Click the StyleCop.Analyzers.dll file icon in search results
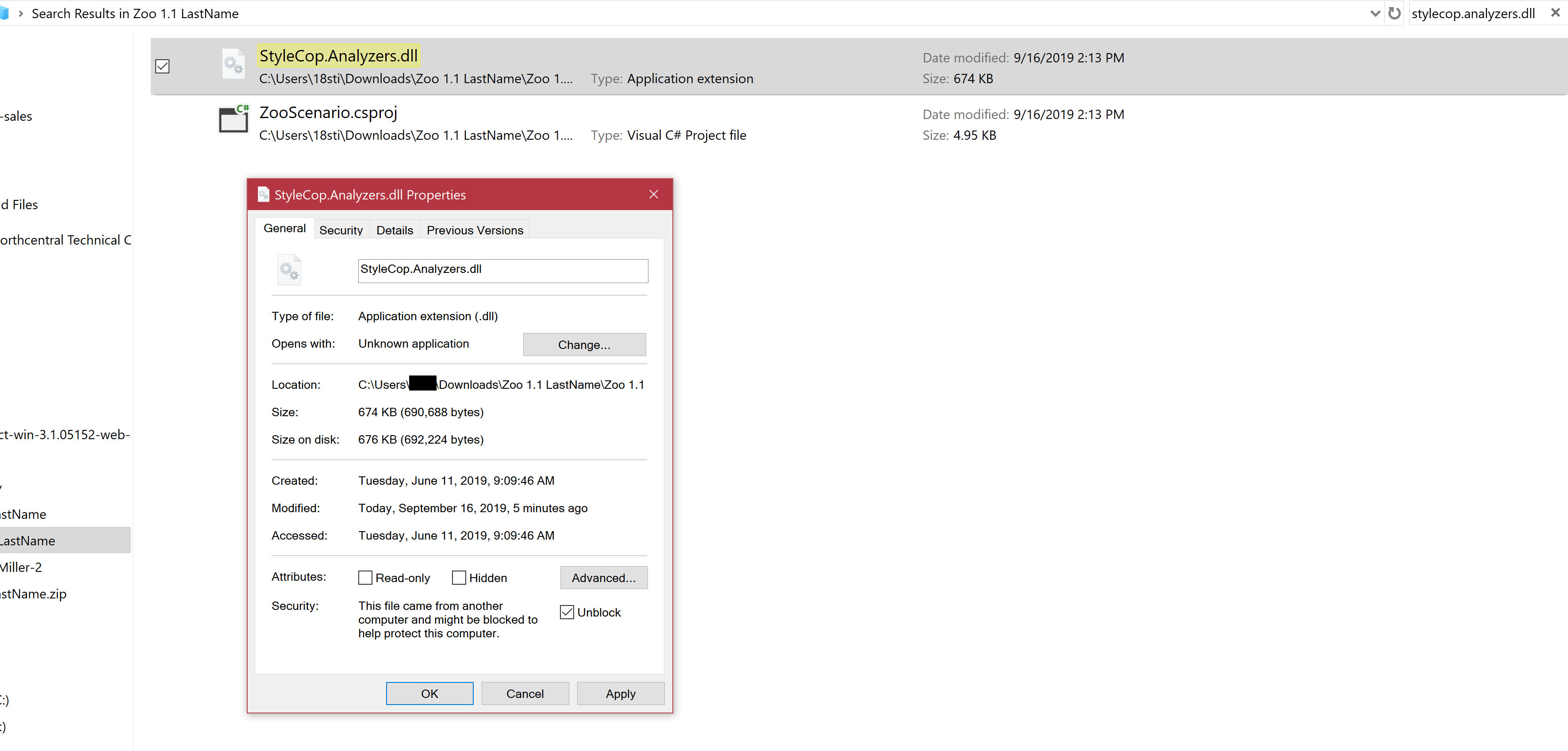 coord(233,64)
